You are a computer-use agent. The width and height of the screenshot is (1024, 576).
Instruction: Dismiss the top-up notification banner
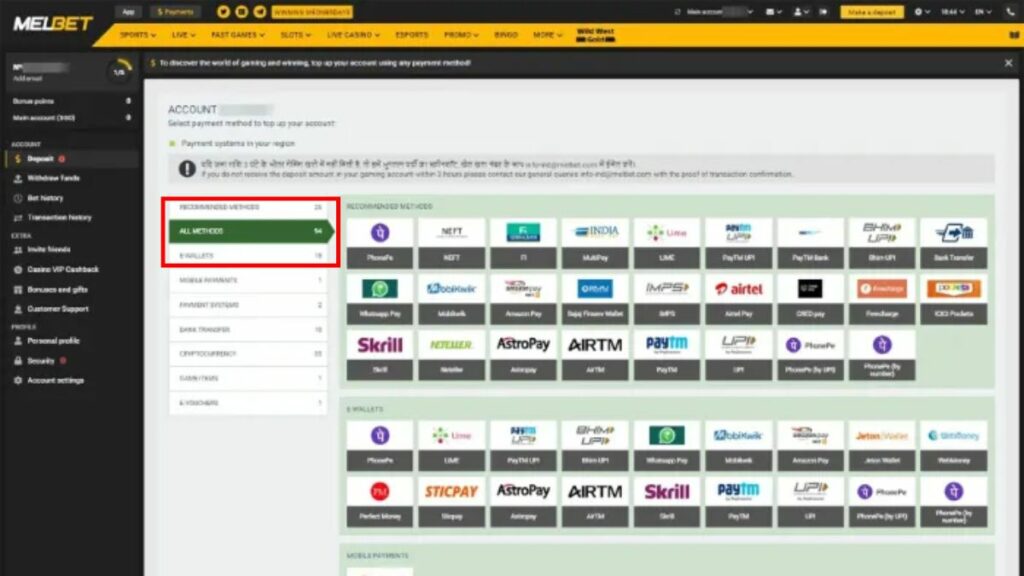(1008, 63)
